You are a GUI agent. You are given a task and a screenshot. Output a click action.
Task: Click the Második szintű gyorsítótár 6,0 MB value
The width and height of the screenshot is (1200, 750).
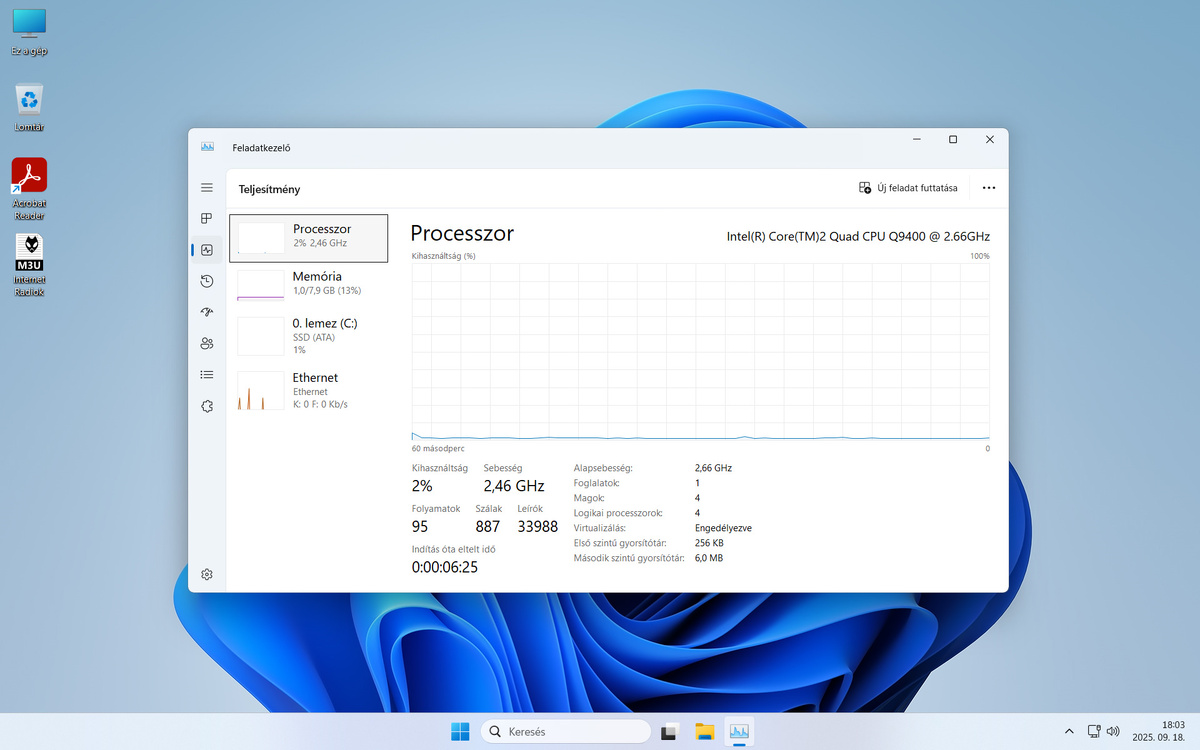[x=709, y=558]
